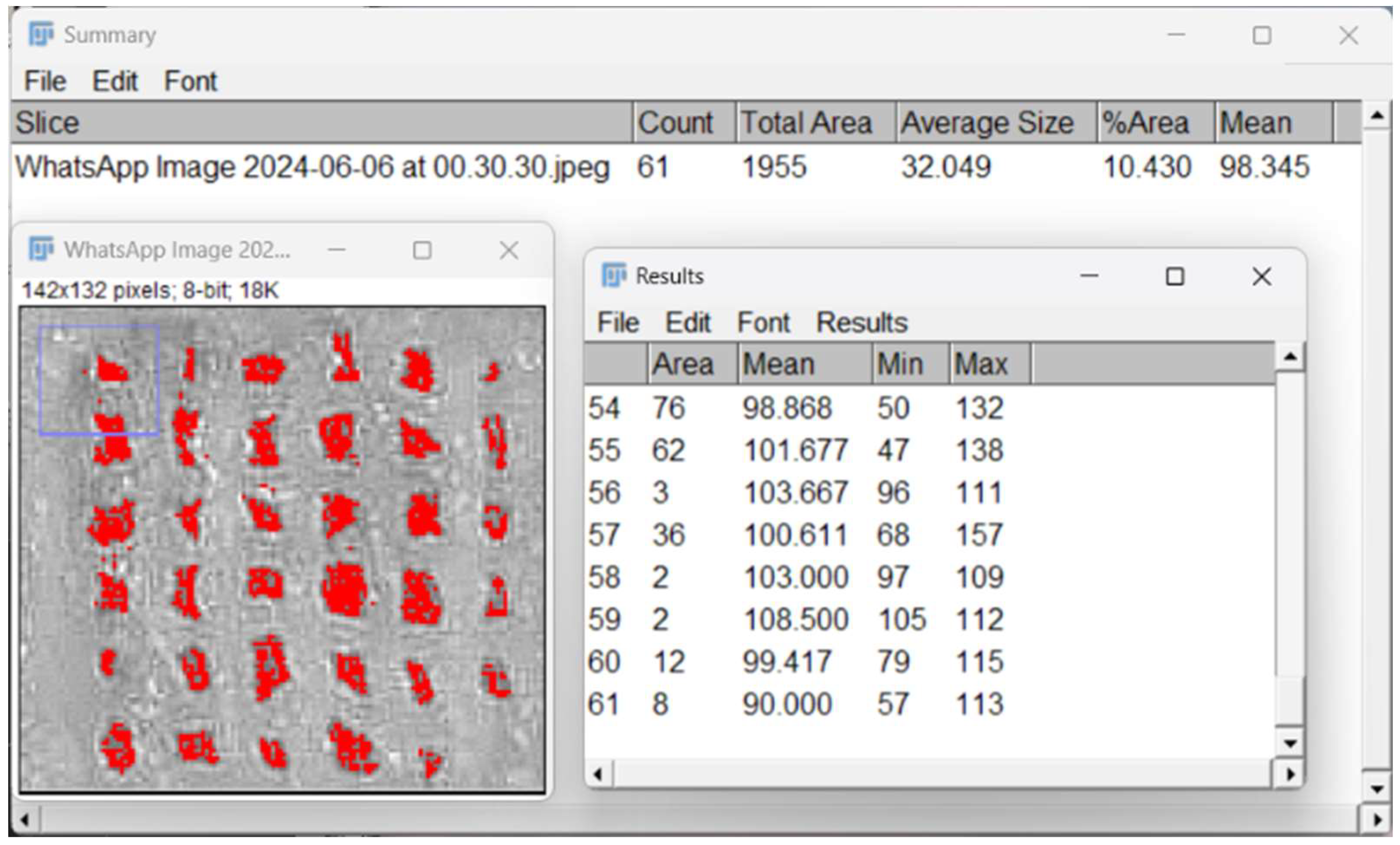
Task: Open File menu in Summary window
Action: [45, 81]
